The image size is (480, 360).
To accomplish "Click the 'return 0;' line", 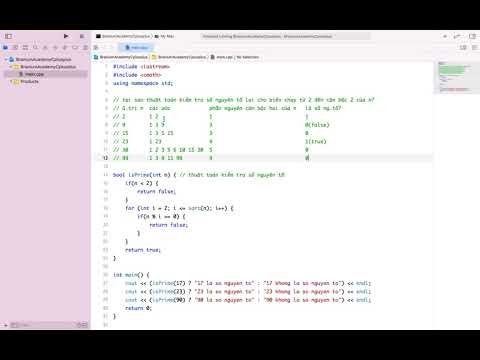I will tap(138, 308).
